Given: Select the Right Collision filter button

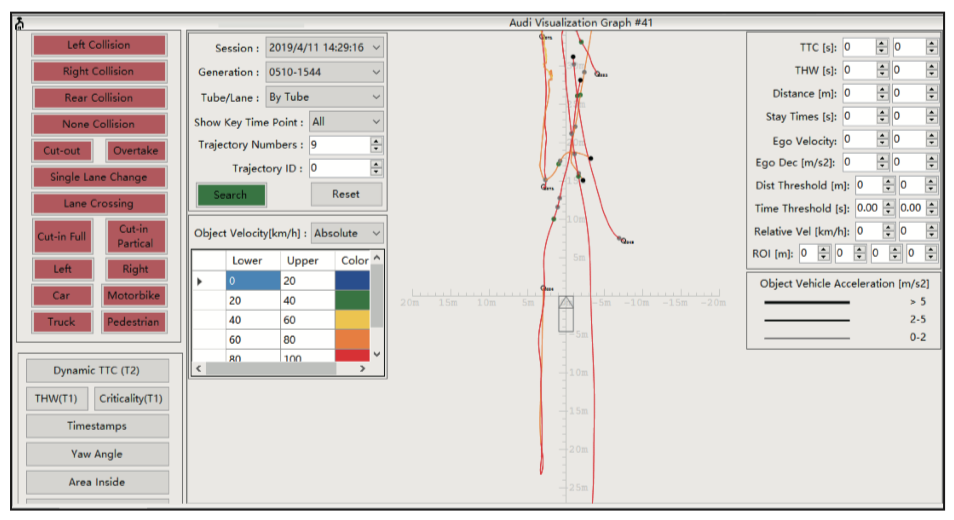Looking at the screenshot, I should 99,71.
